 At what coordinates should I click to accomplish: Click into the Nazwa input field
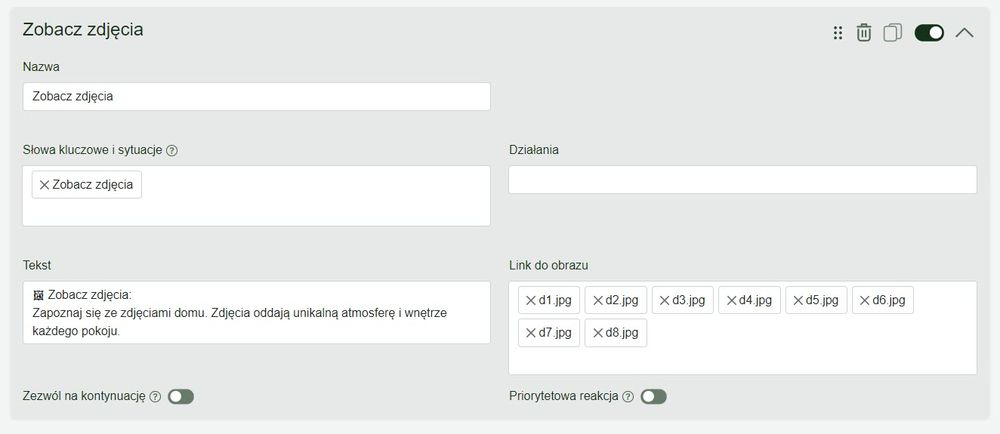point(256,96)
